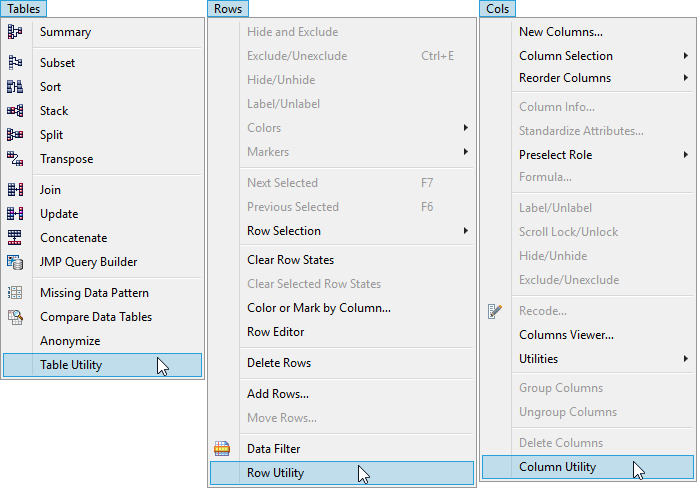Click Color or Mark by Column...
The width and height of the screenshot is (697, 488).
click(x=319, y=308)
